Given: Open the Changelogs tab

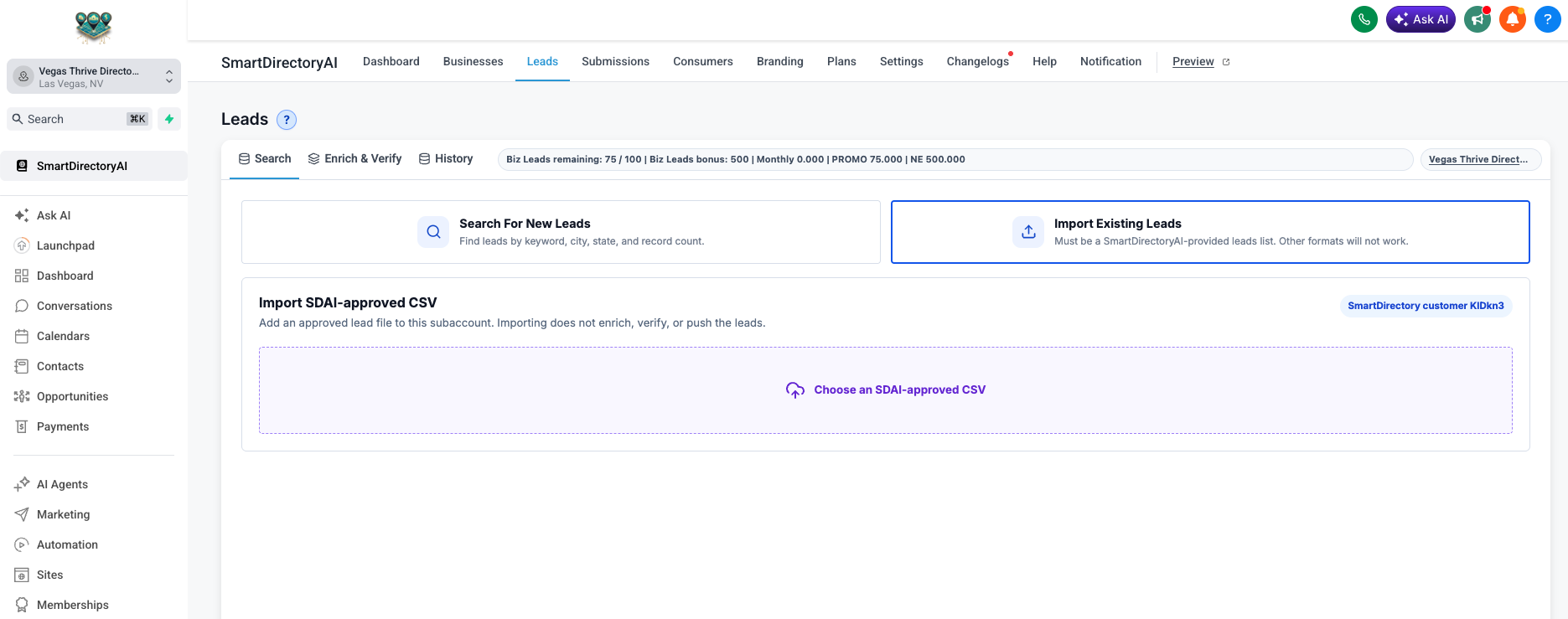Looking at the screenshot, I should tap(978, 61).
